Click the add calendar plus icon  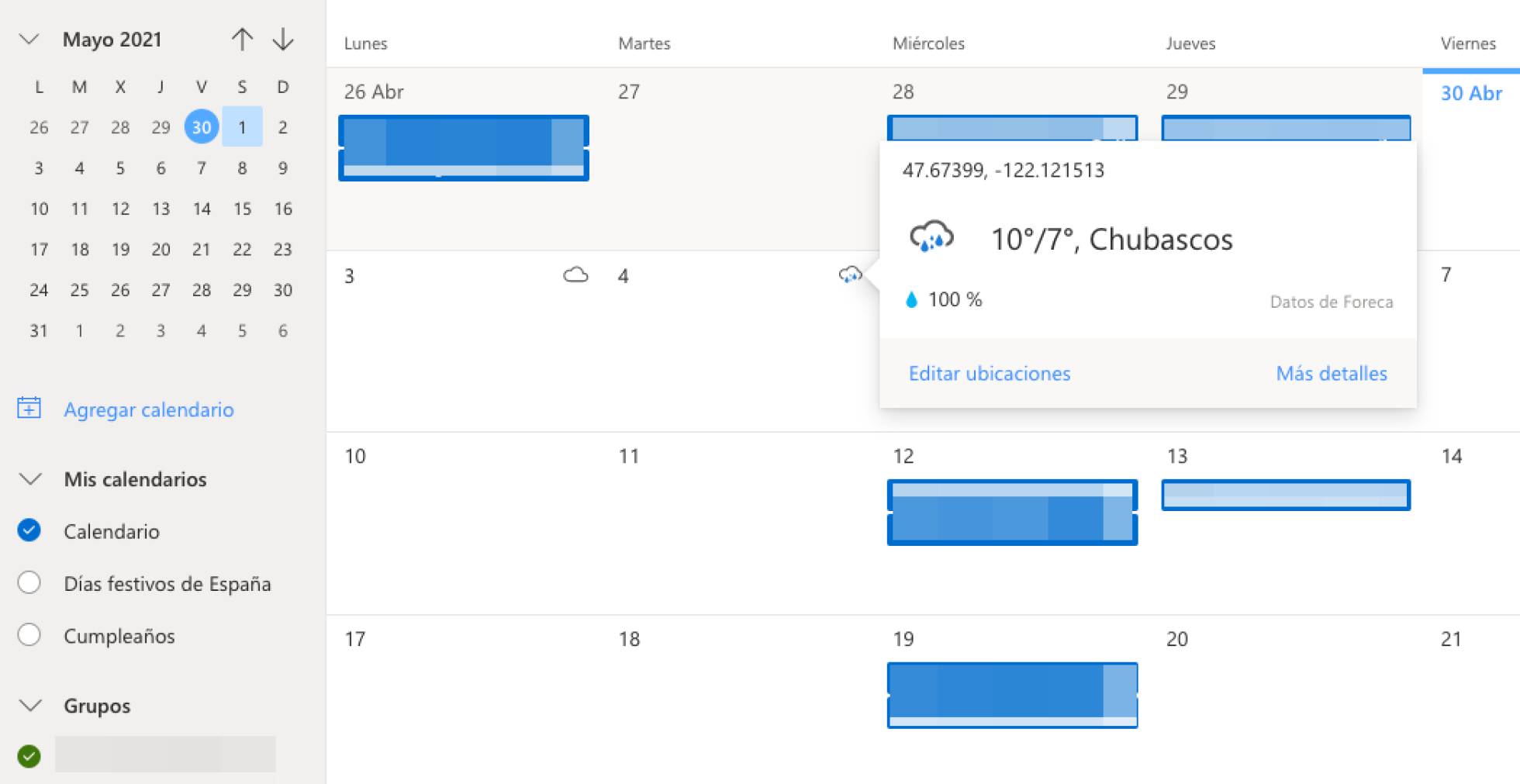(29, 408)
